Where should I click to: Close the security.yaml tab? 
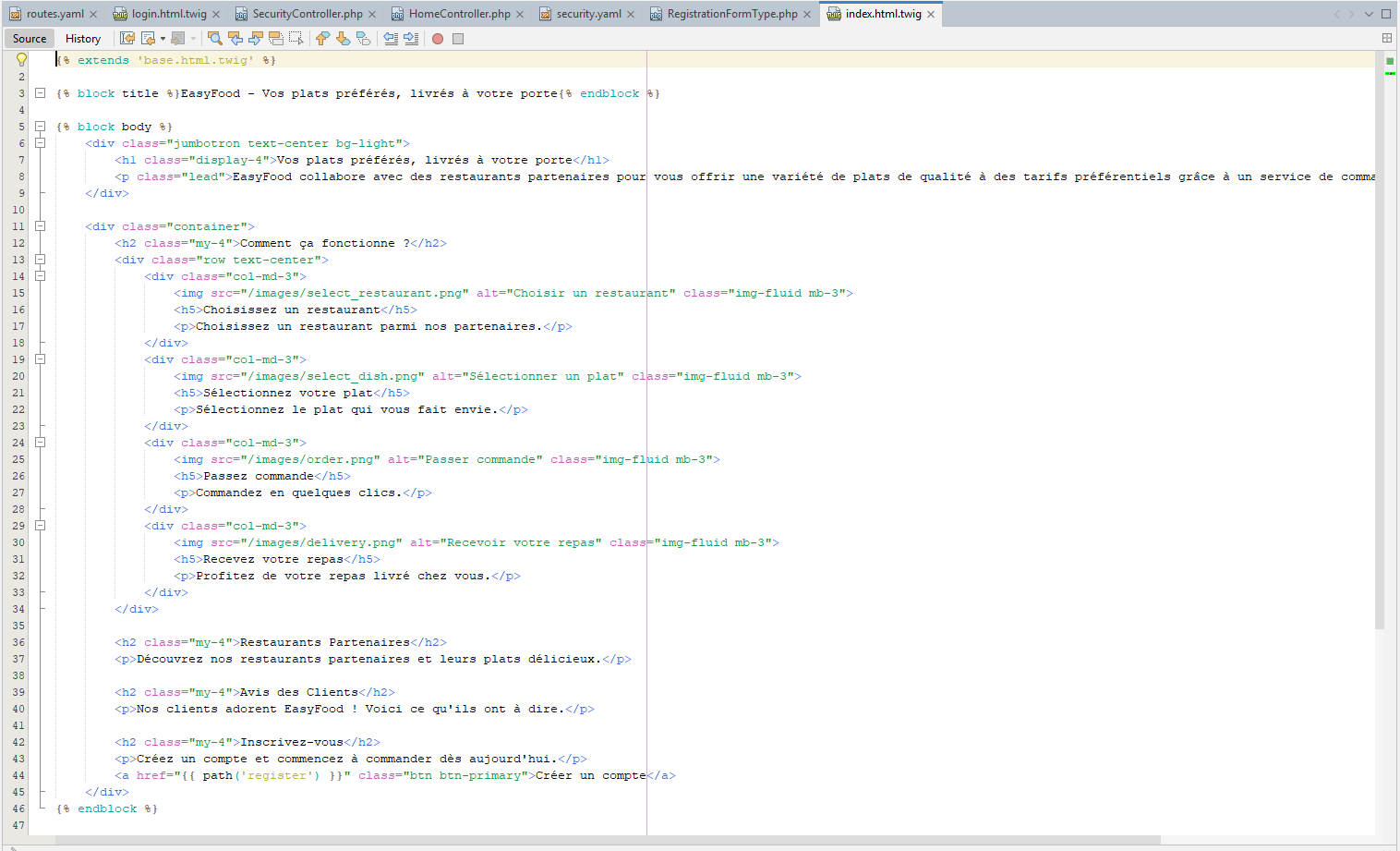coord(631,14)
